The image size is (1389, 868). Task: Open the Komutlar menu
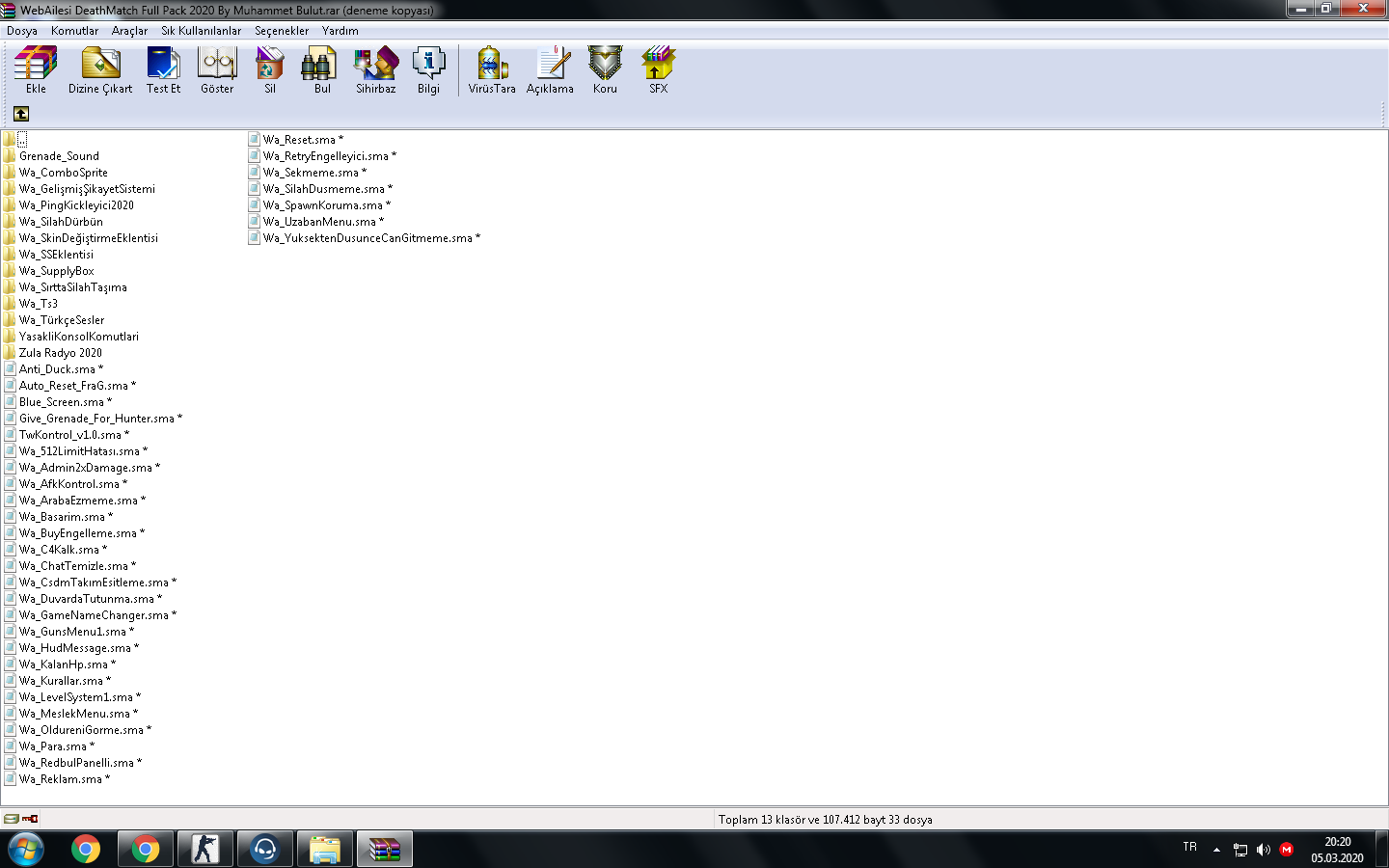74,31
